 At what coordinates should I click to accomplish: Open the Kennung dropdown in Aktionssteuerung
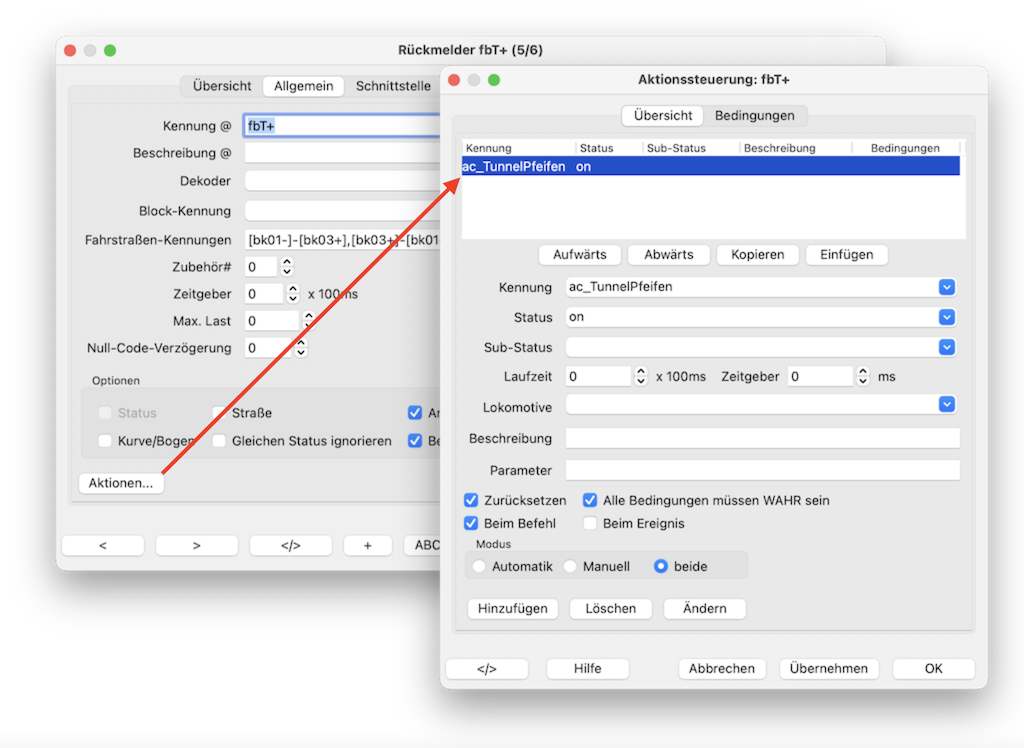point(947,287)
